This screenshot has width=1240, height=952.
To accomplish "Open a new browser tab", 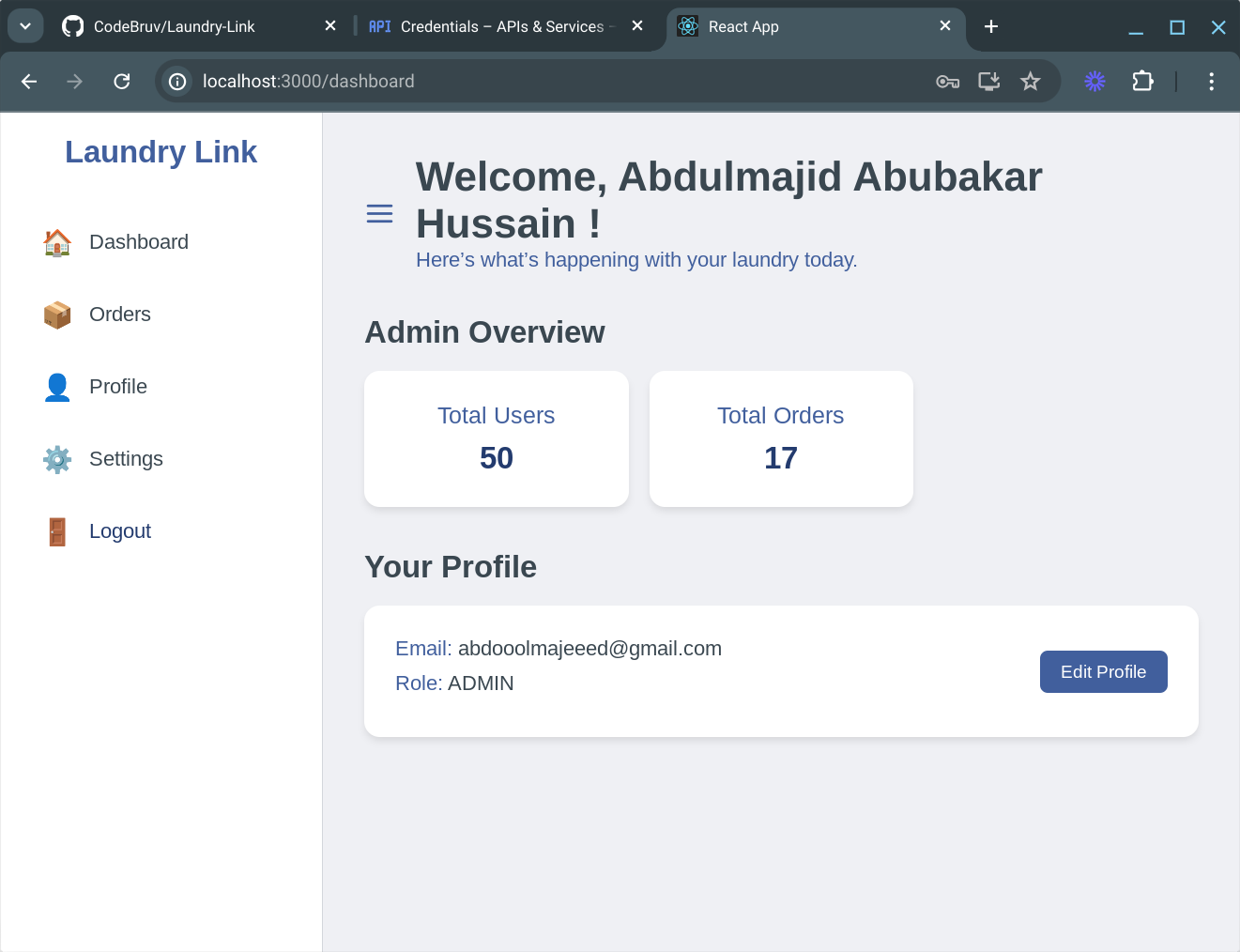I will click(990, 26).
